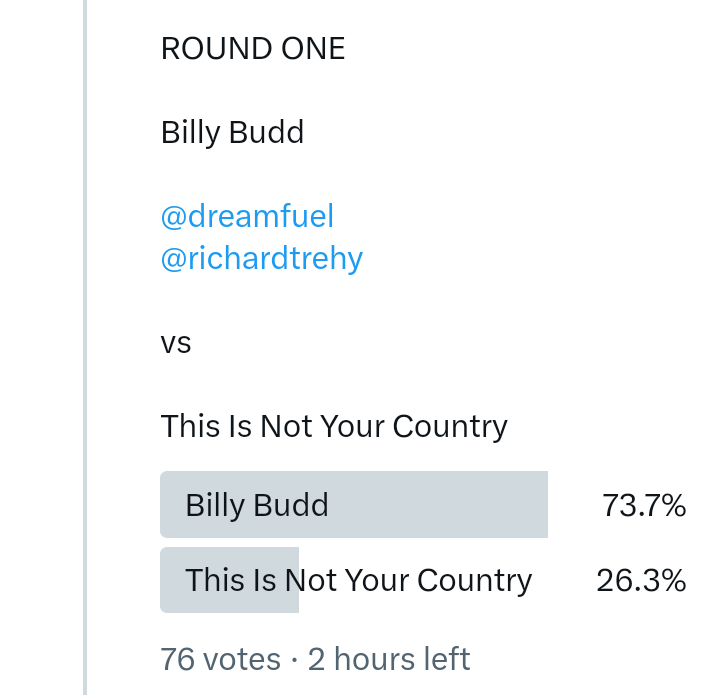720x695 pixels.
Task: Open the @richardtrehy profile mention
Action: click(262, 259)
